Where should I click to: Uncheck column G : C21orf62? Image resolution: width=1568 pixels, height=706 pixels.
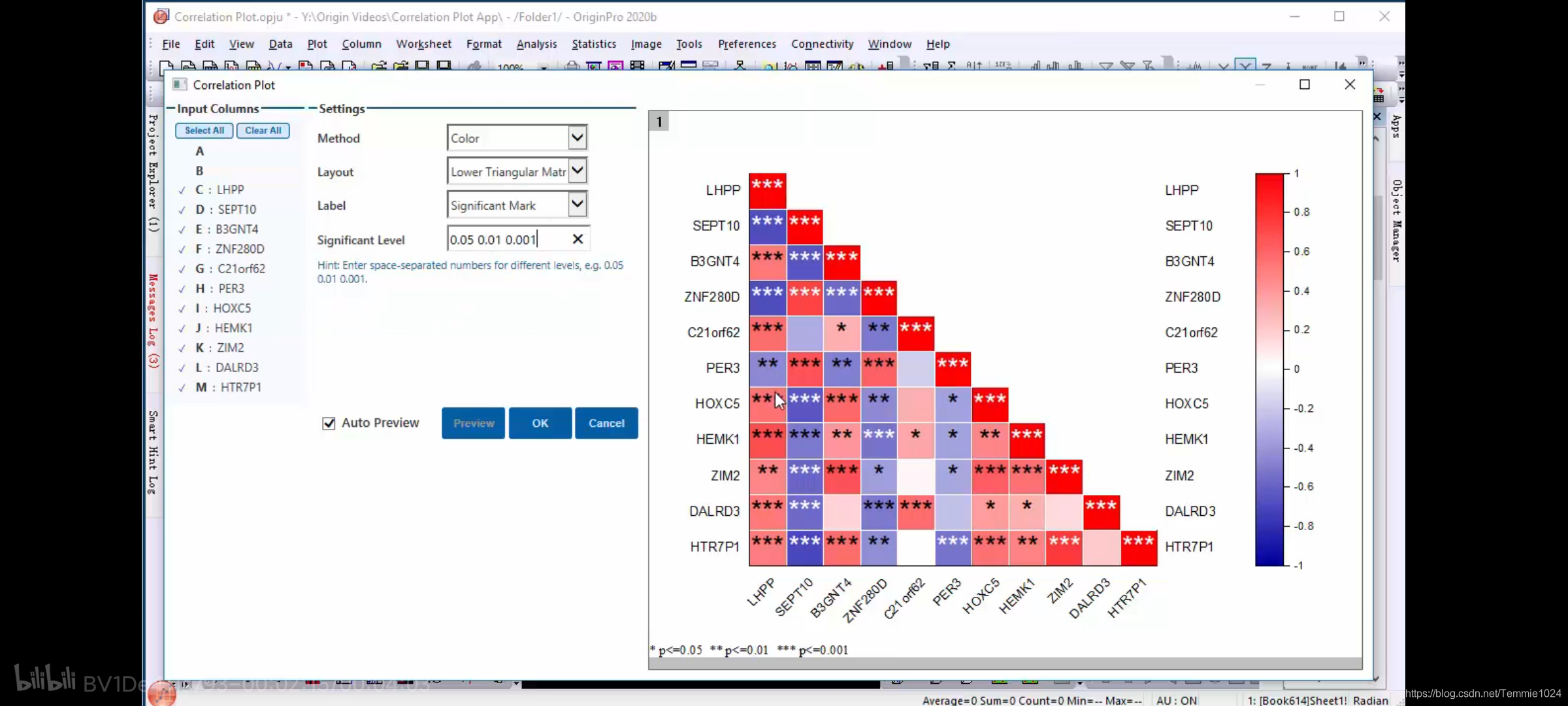click(182, 269)
